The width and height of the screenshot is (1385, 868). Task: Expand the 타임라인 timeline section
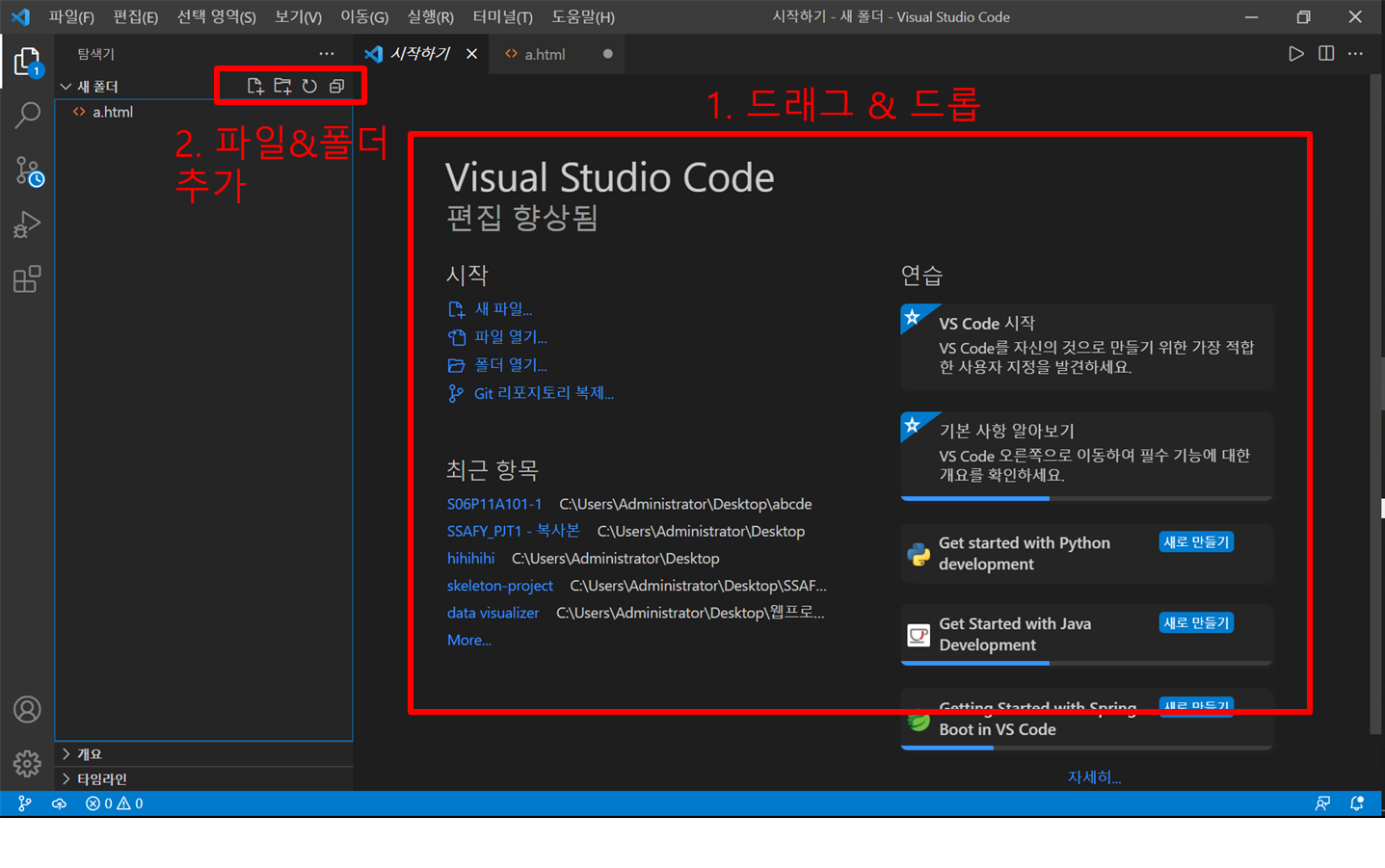coord(203,778)
